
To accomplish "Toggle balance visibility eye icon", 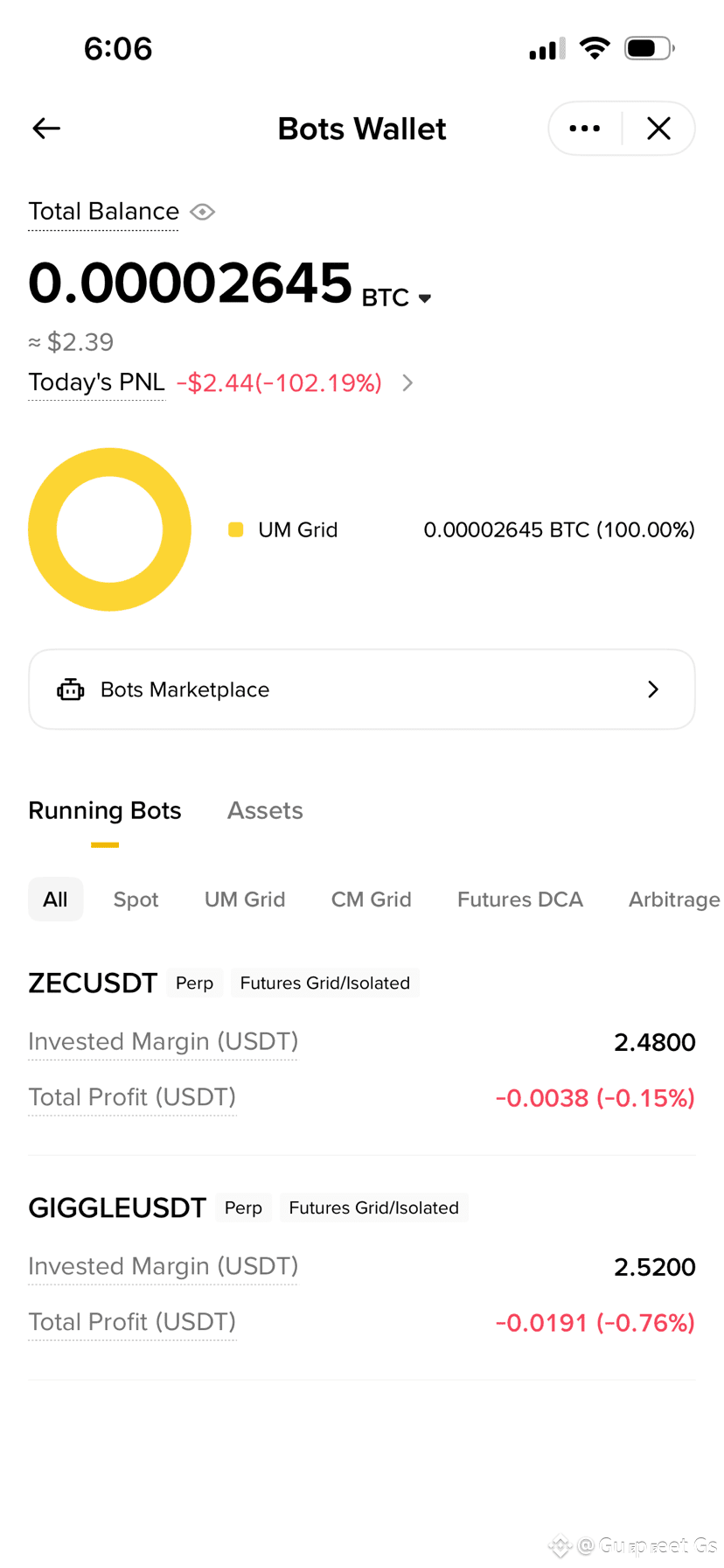I will [x=203, y=212].
